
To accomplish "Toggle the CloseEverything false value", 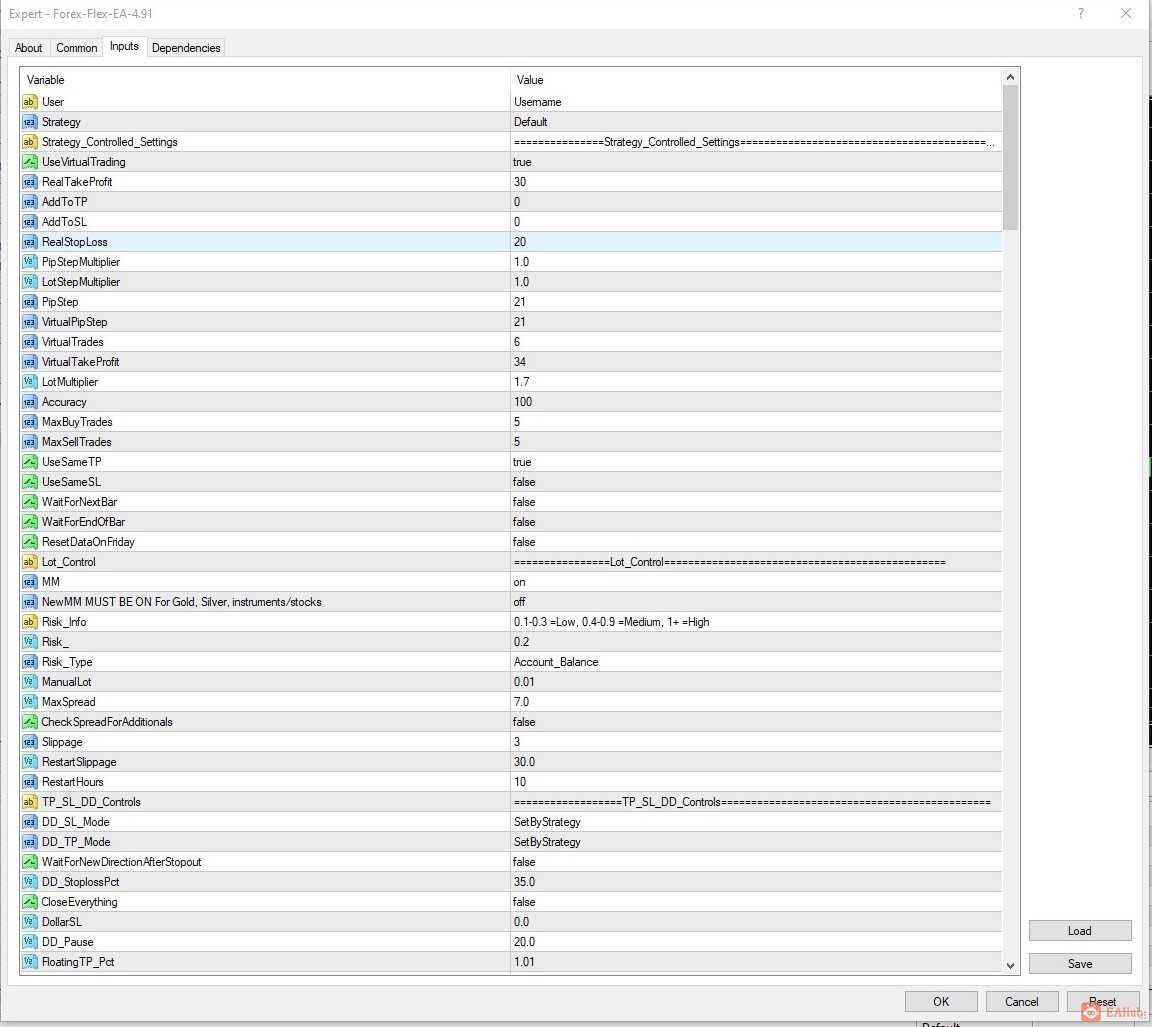I will point(755,901).
